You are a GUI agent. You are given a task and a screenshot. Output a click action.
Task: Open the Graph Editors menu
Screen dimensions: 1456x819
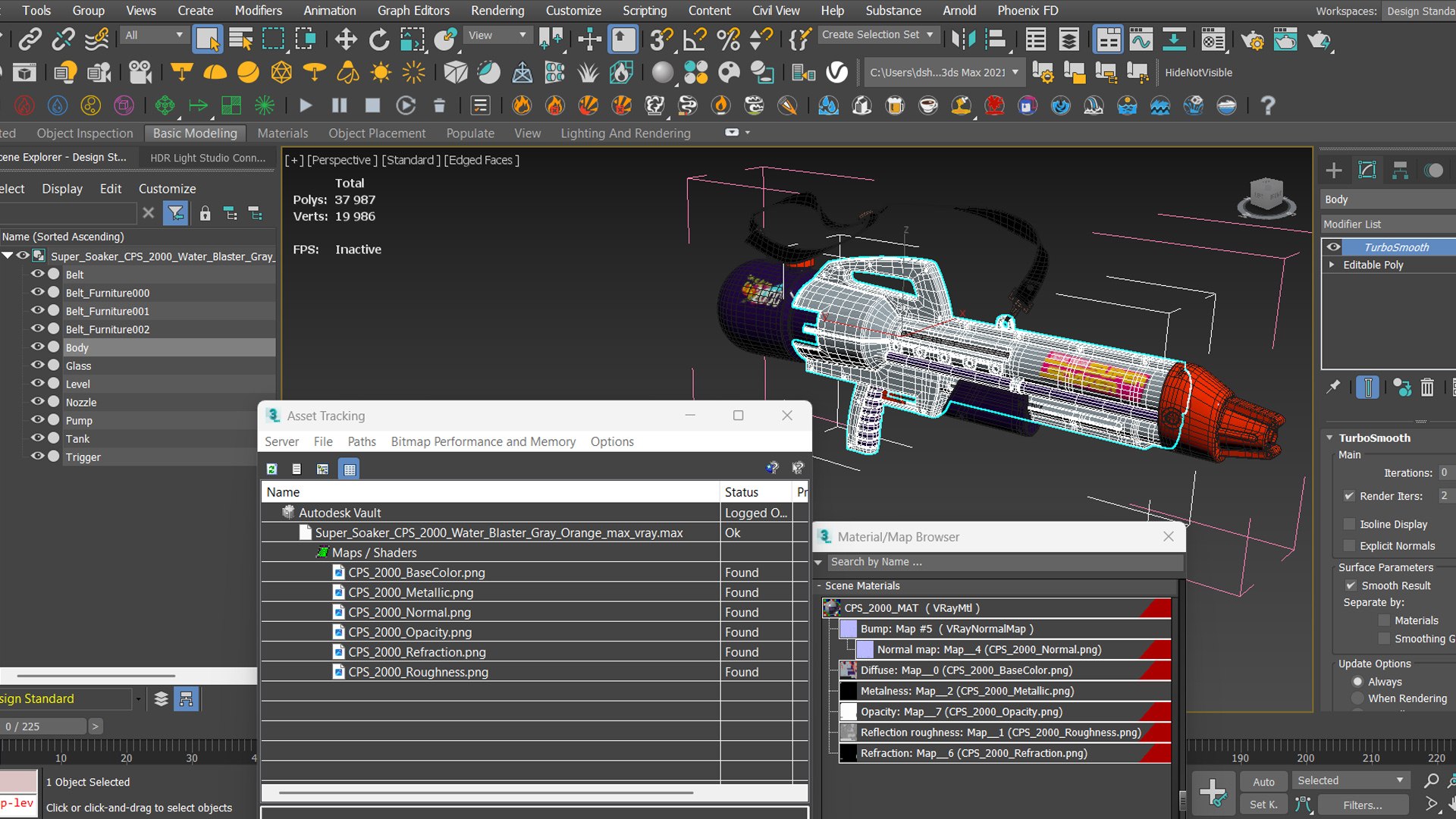tap(413, 11)
